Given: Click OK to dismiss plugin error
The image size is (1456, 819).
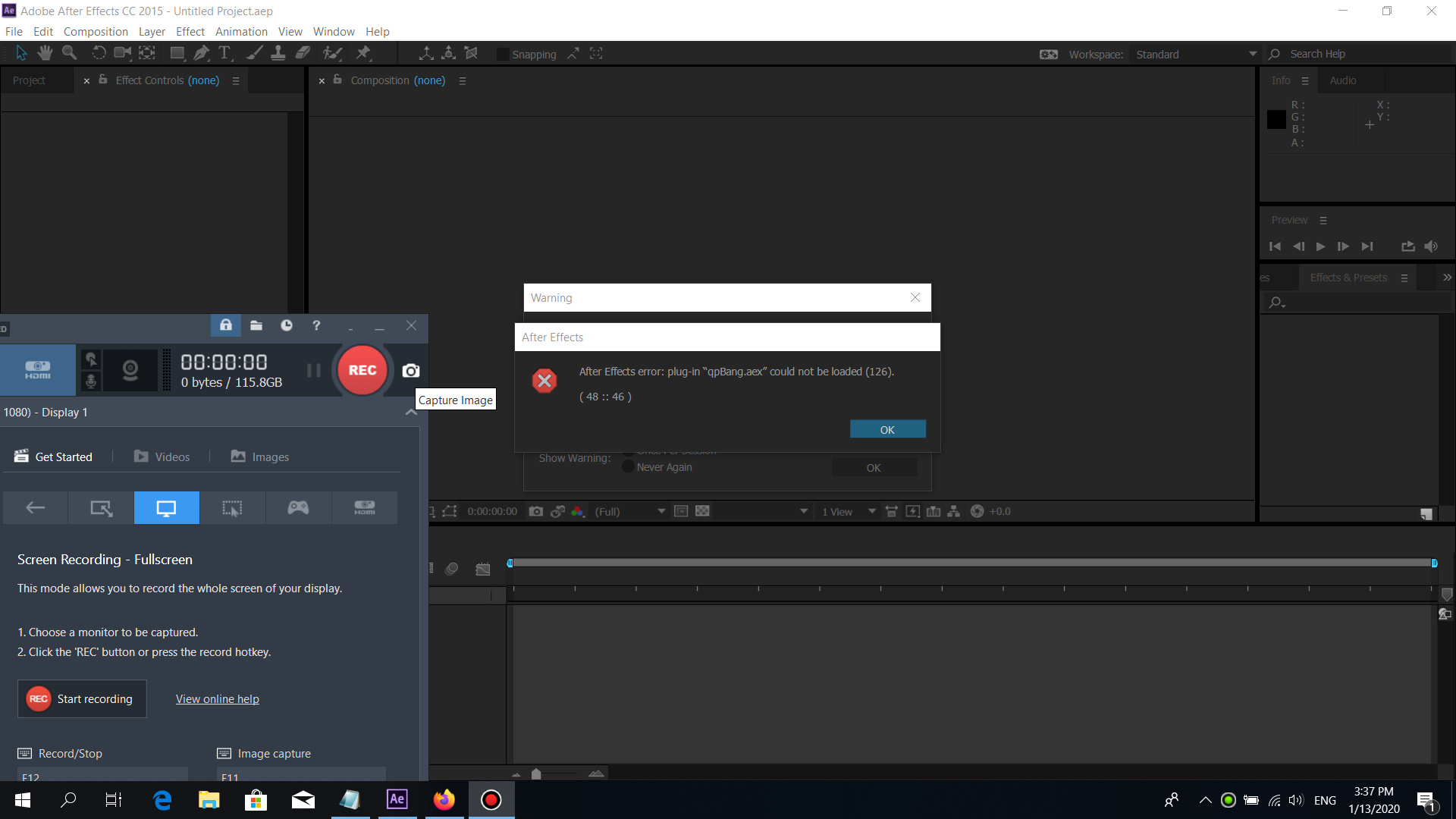Looking at the screenshot, I should click(x=886, y=429).
